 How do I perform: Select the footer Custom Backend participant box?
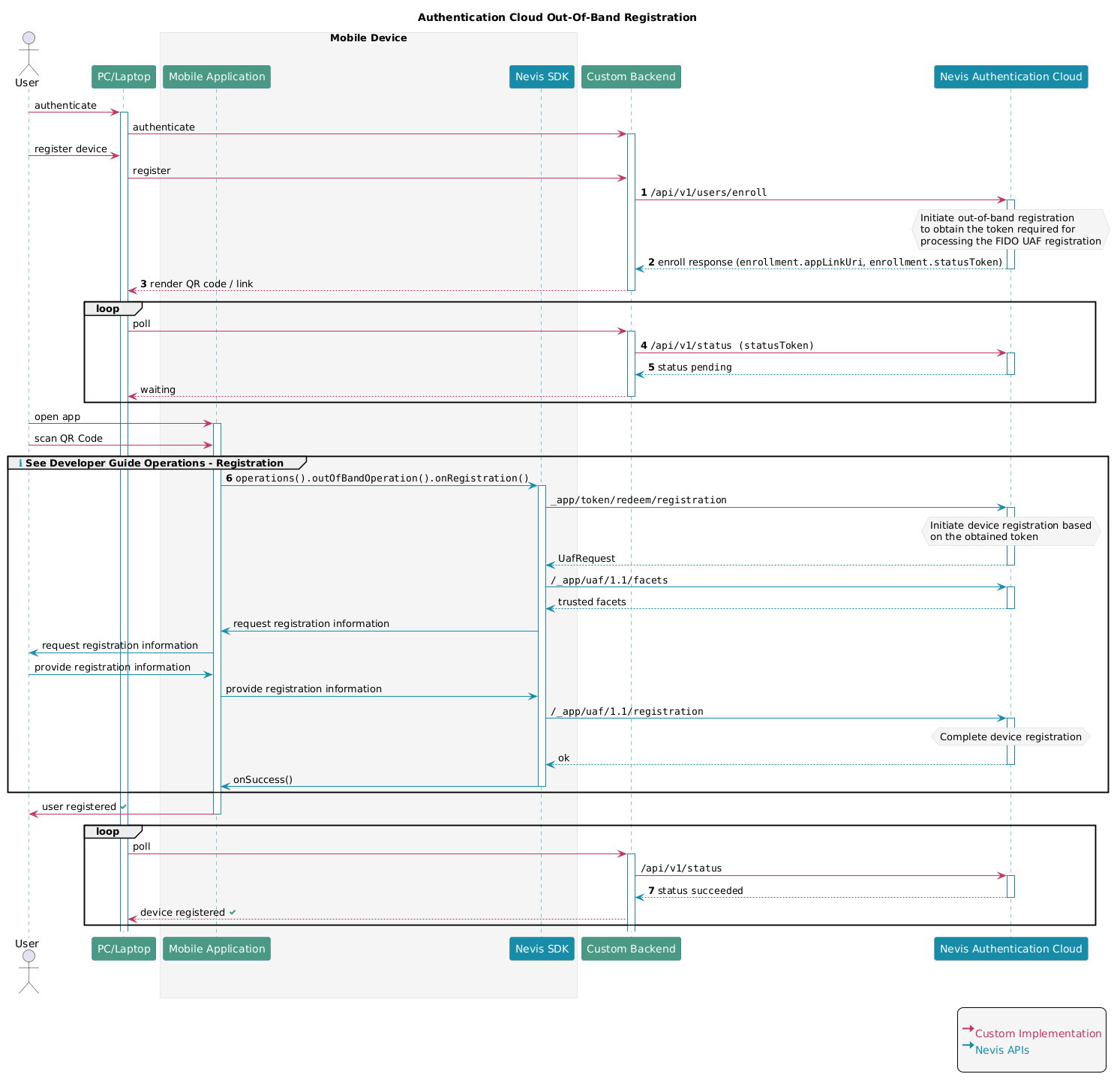click(631, 949)
